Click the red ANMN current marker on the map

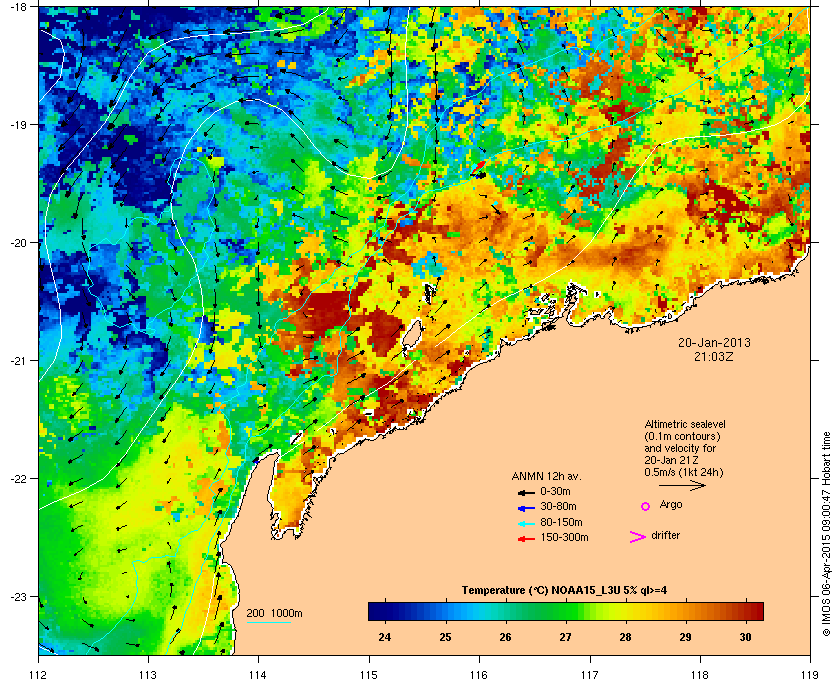478,167
